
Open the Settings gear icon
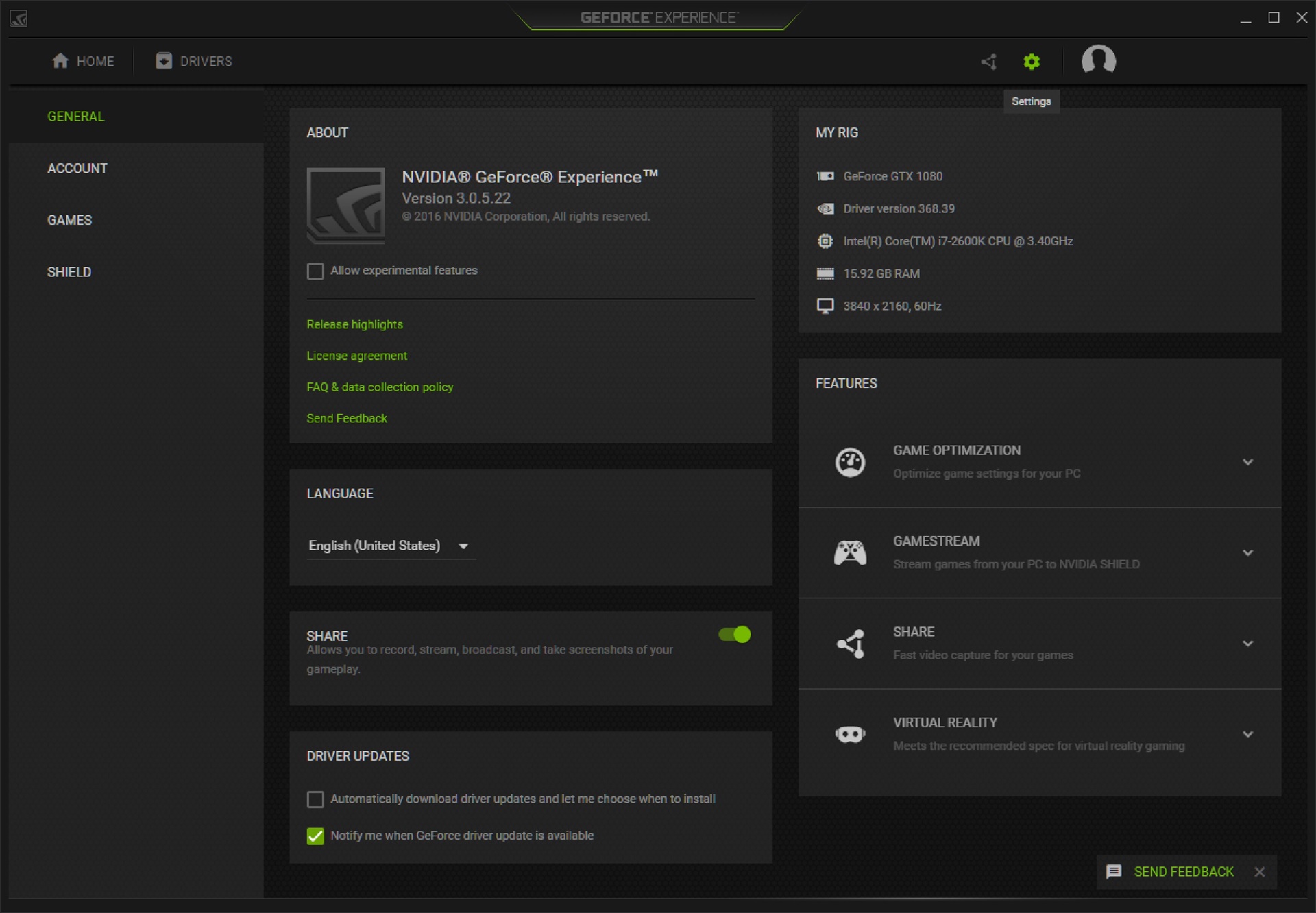(x=1032, y=62)
